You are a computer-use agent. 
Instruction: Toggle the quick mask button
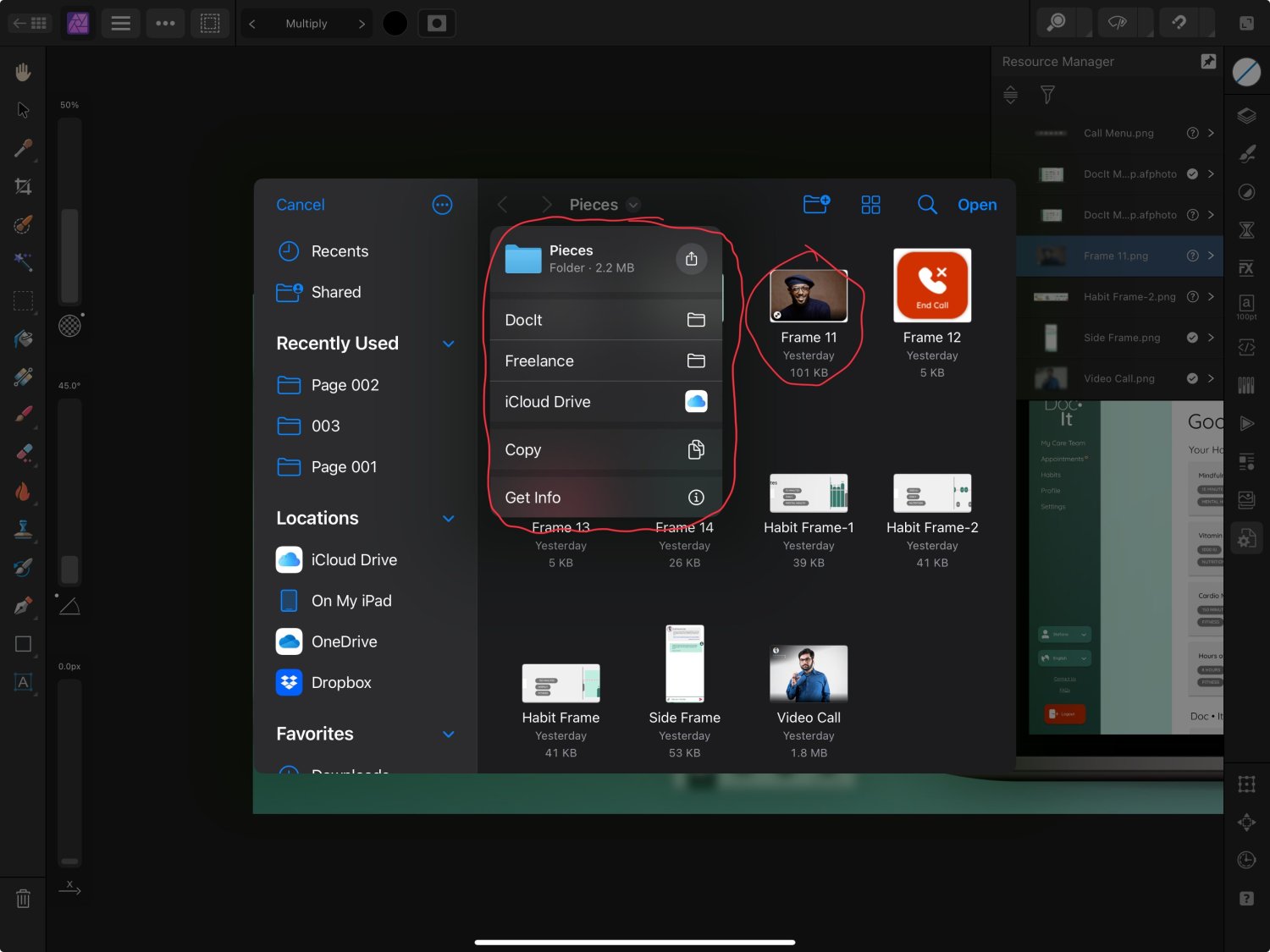click(437, 23)
